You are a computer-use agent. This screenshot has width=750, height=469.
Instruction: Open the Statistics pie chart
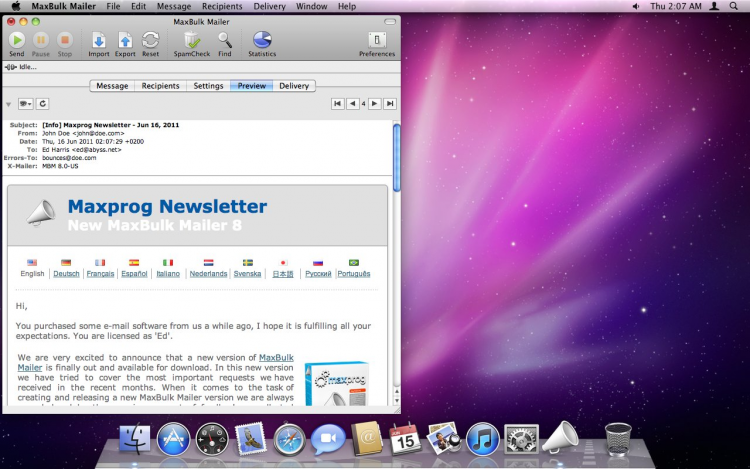click(262, 44)
